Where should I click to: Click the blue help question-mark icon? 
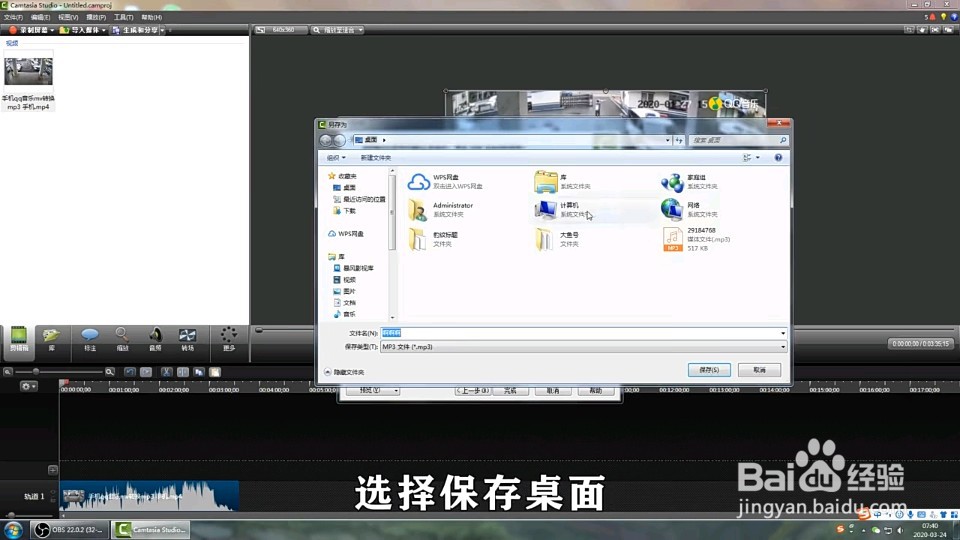(x=778, y=158)
